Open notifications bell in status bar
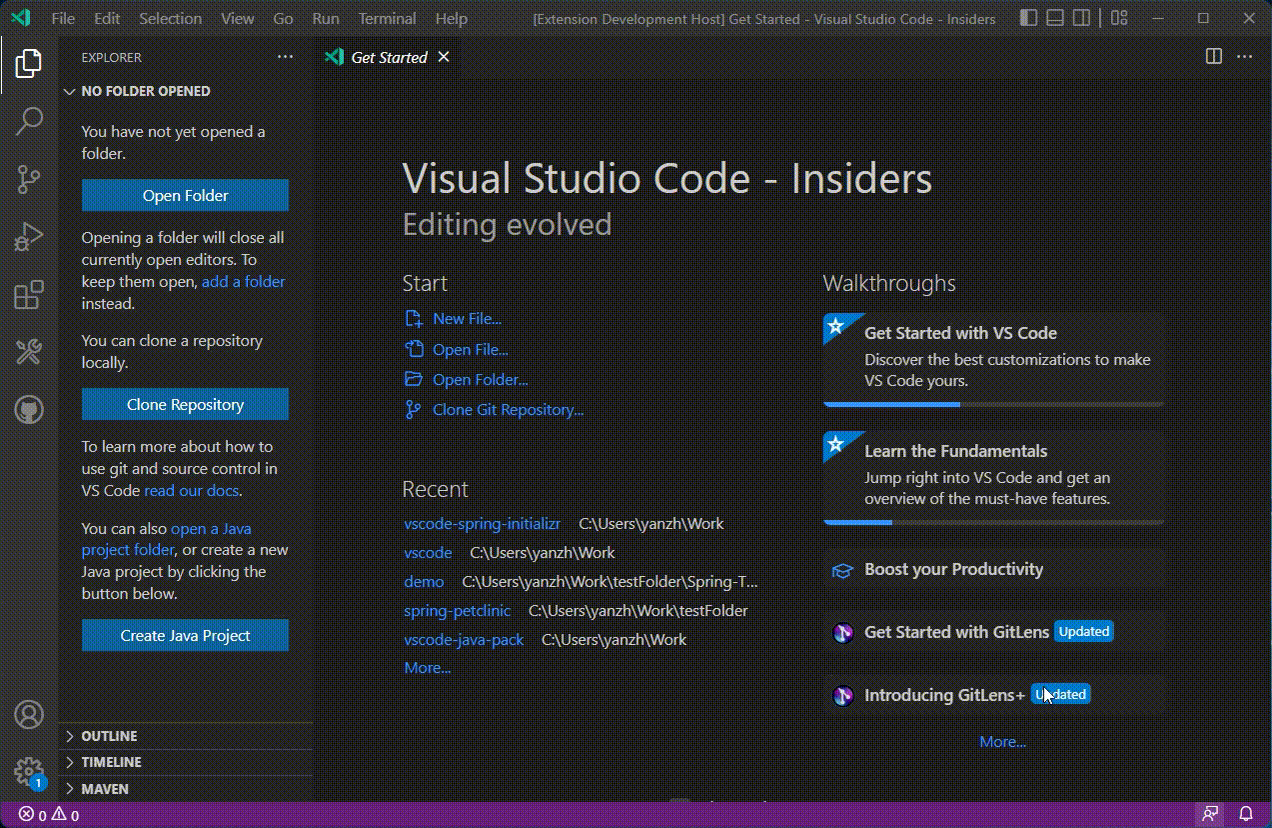Viewport: 1272px width, 828px height. click(1246, 815)
